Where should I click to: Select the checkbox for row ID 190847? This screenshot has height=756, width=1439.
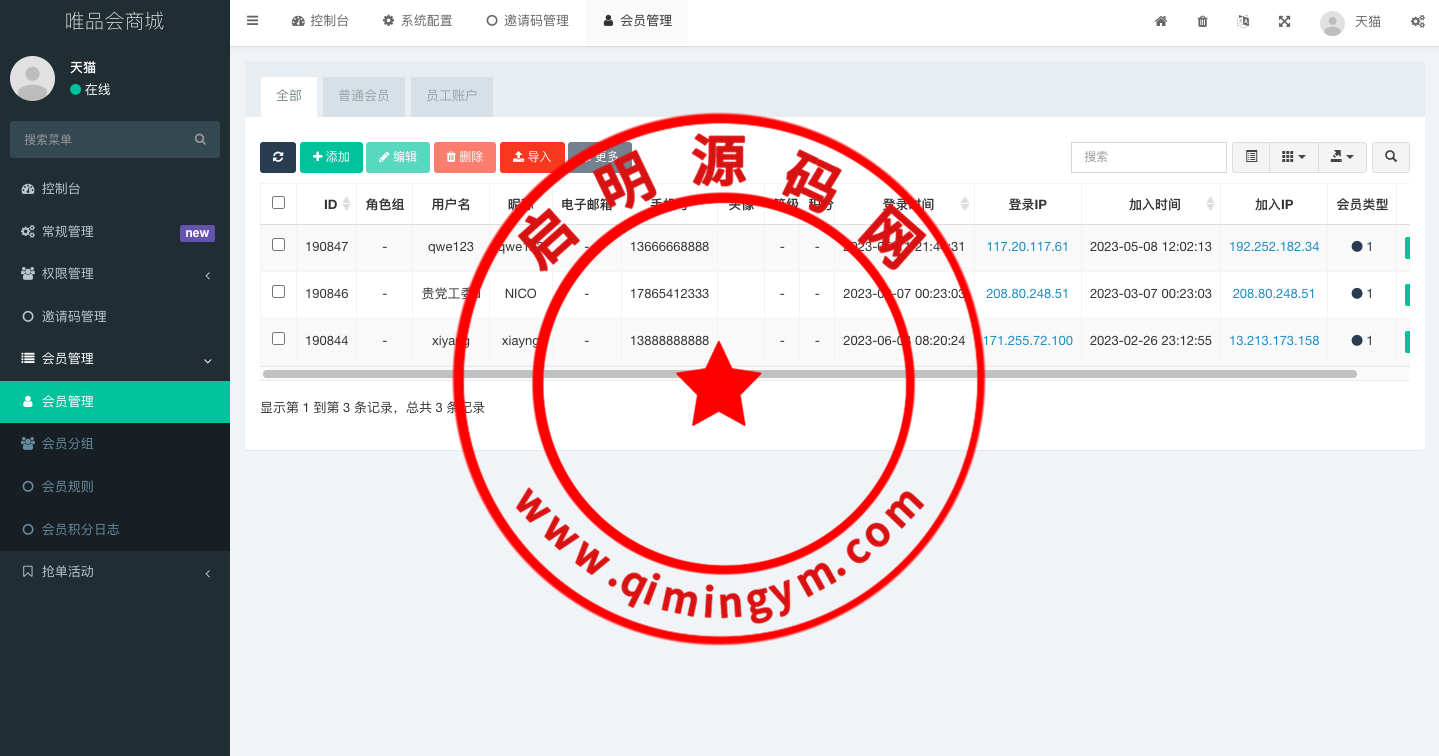[x=278, y=245]
